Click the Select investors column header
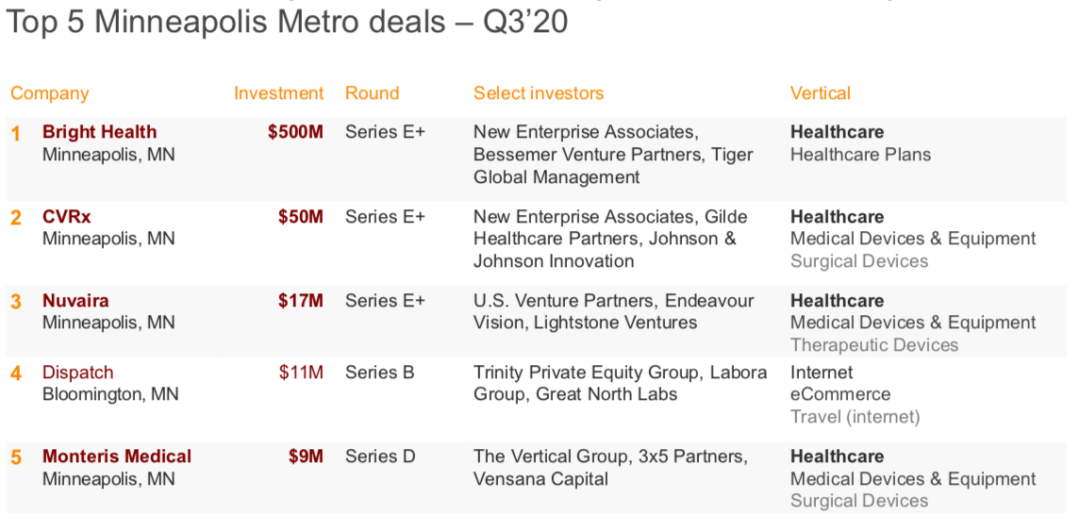 (x=539, y=93)
